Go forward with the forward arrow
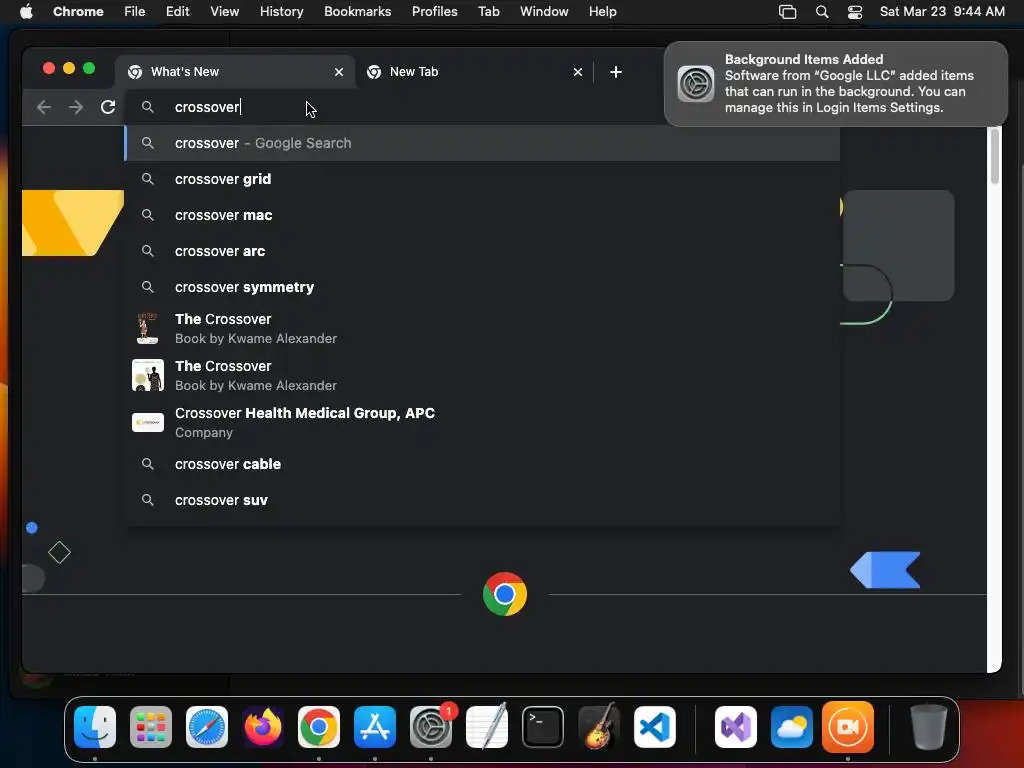This screenshot has width=1024, height=768. coord(76,107)
